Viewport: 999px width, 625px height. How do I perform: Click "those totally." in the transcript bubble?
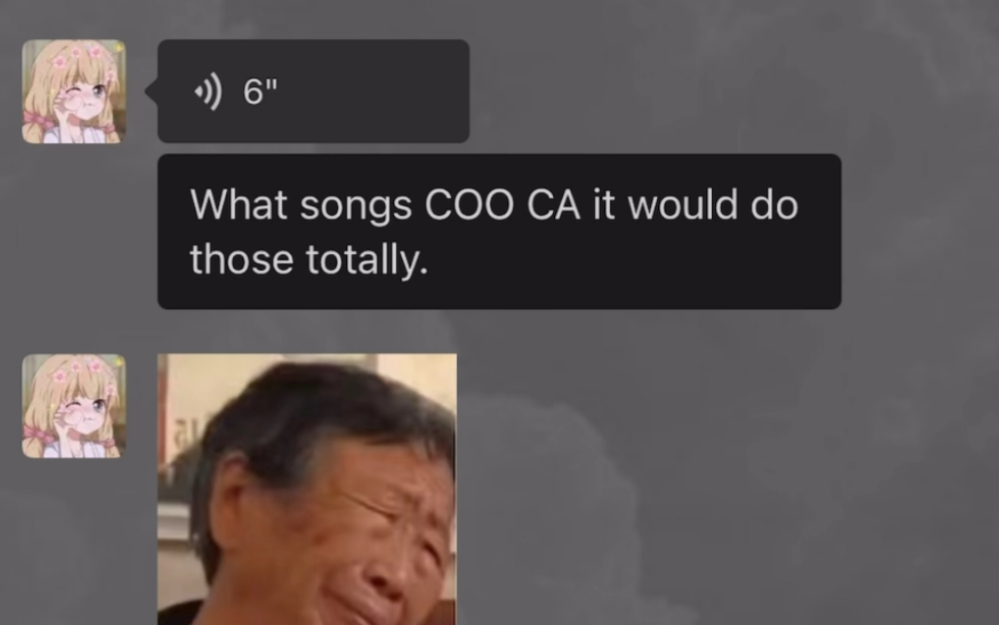(308, 260)
